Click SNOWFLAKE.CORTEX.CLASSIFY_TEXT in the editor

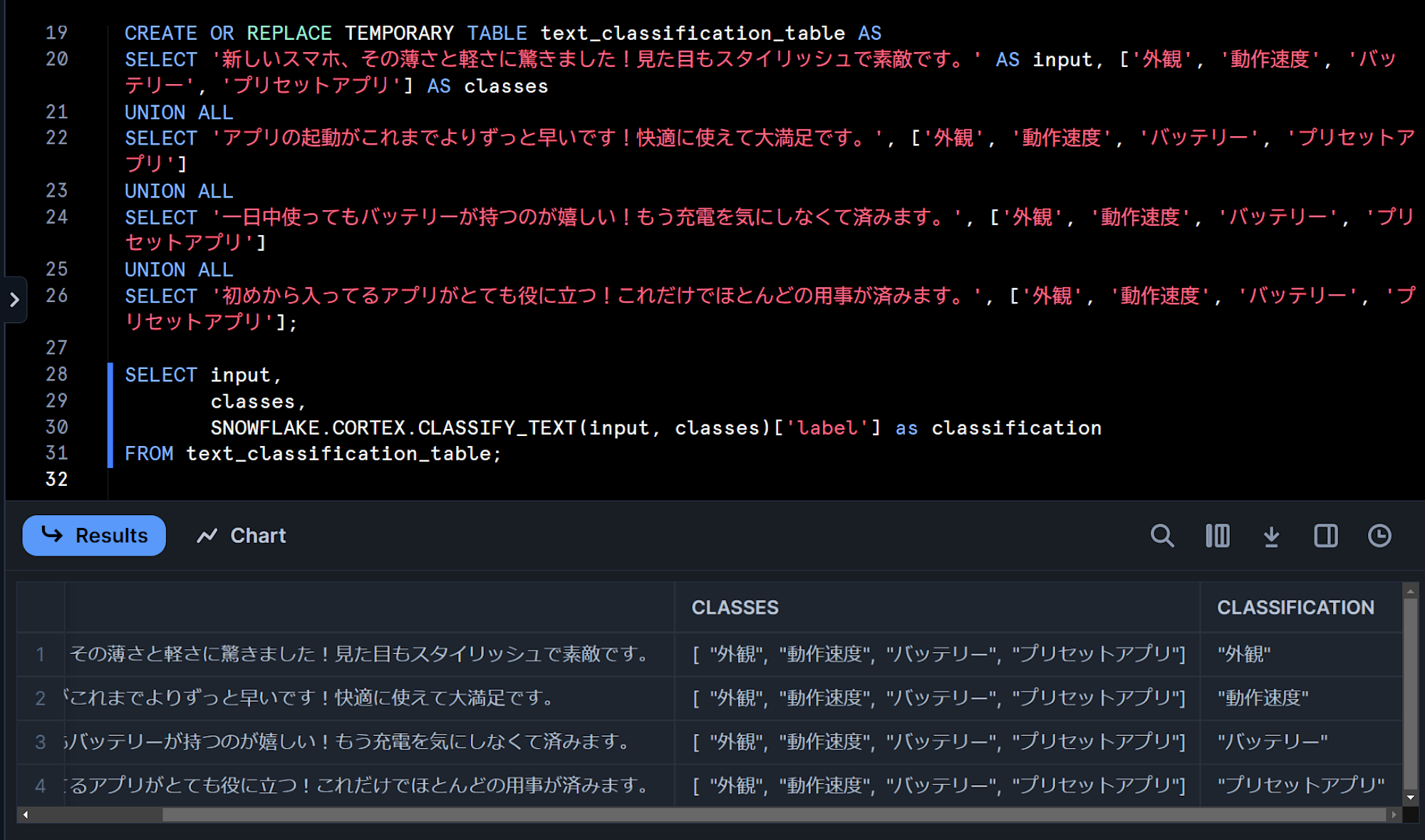394,427
